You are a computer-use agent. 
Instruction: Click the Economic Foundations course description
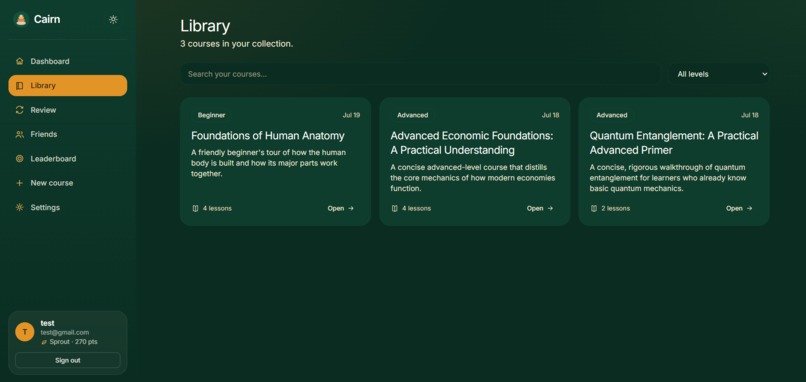pyautogui.click(x=473, y=178)
